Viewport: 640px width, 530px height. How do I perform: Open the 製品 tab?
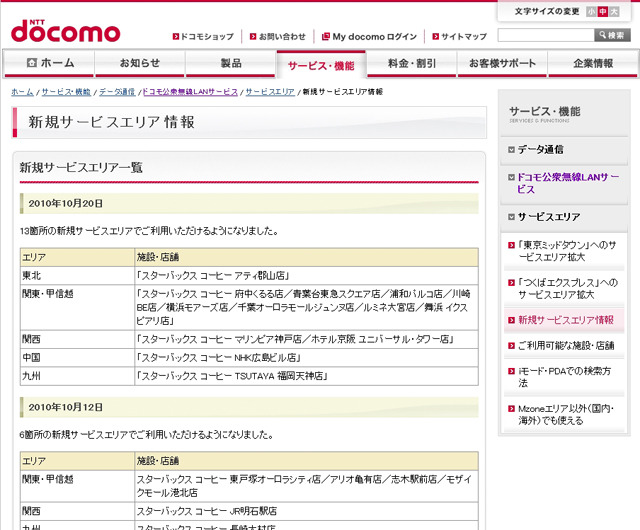click(231, 63)
